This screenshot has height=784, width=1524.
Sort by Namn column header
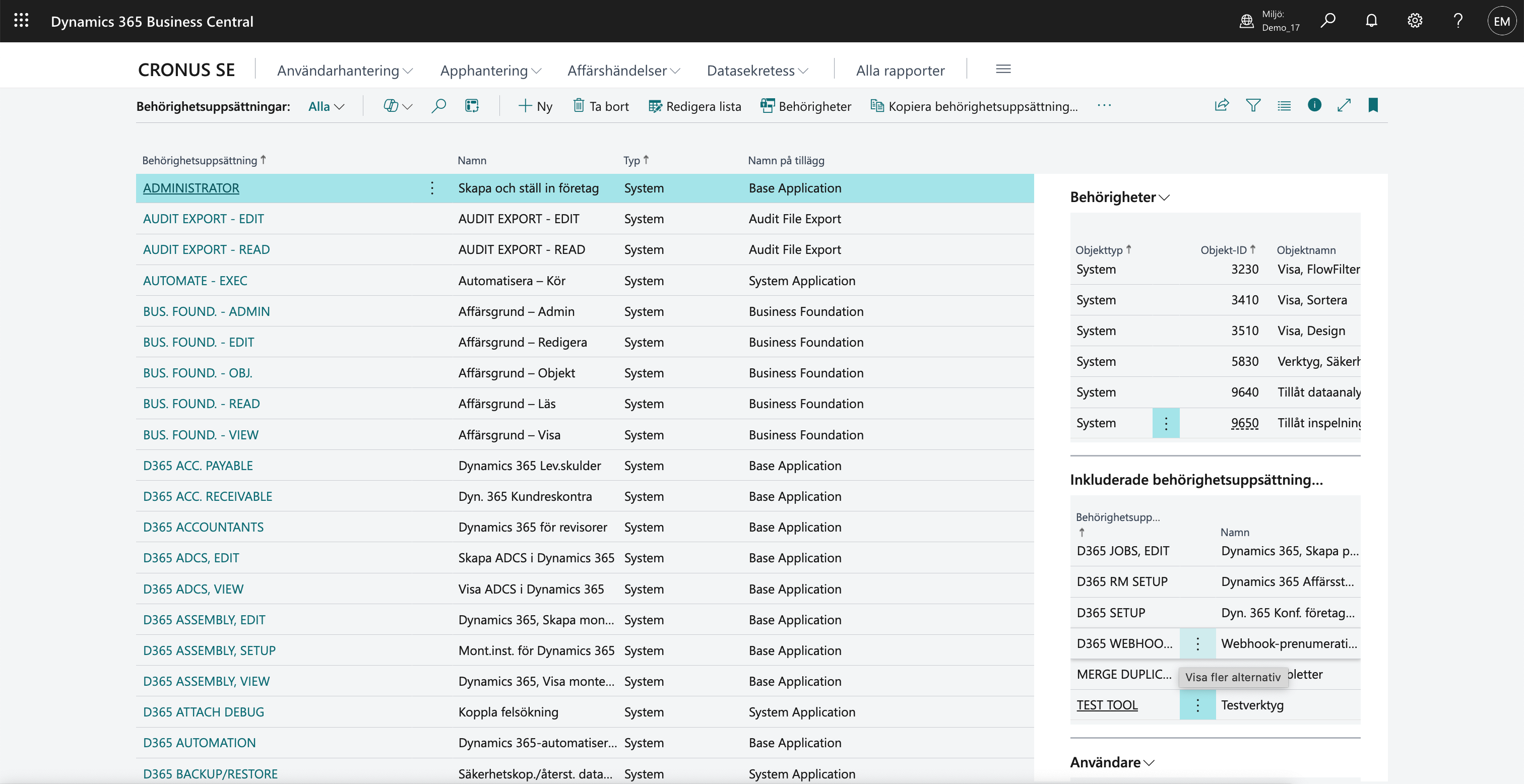click(472, 160)
